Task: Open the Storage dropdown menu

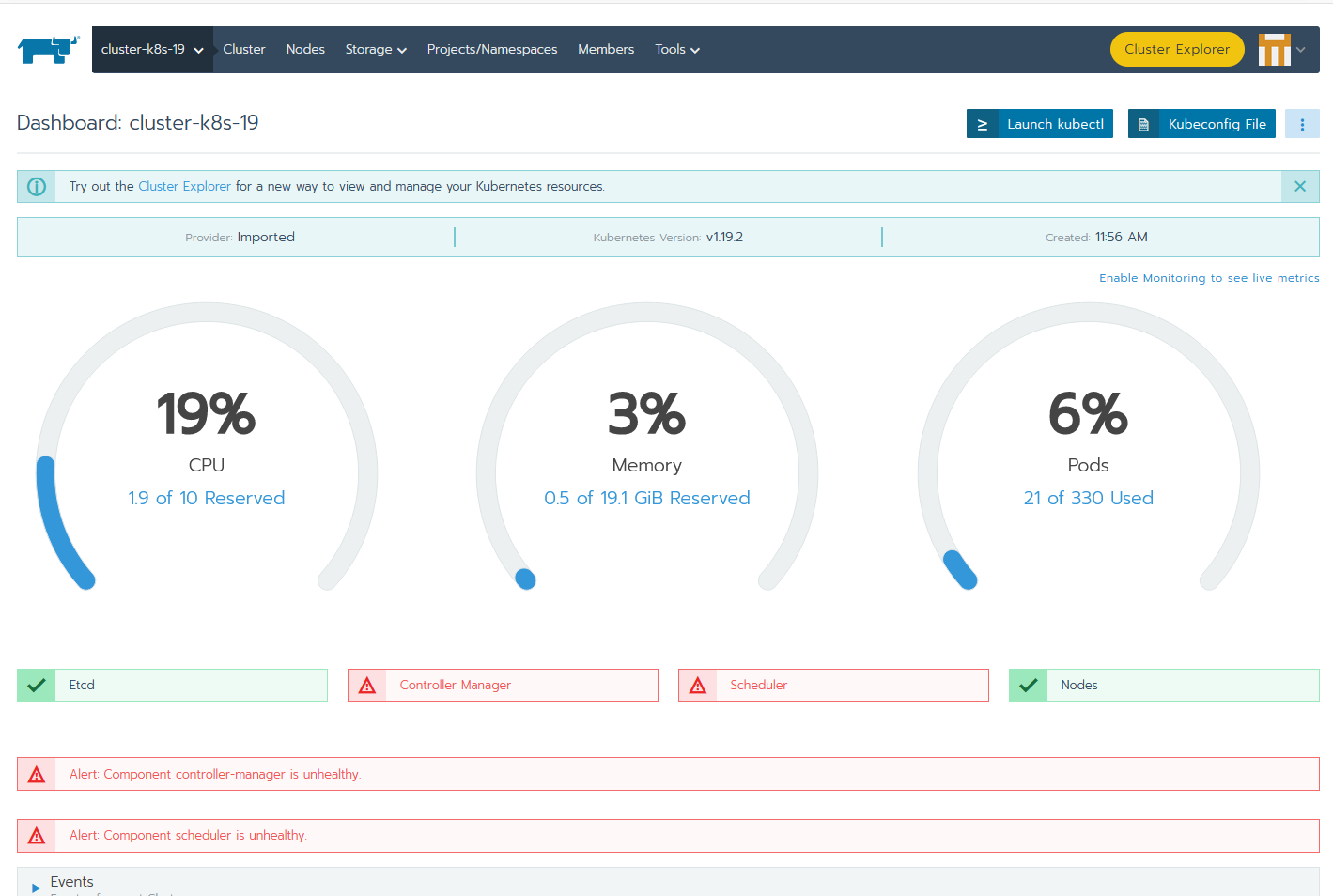Action: (376, 50)
